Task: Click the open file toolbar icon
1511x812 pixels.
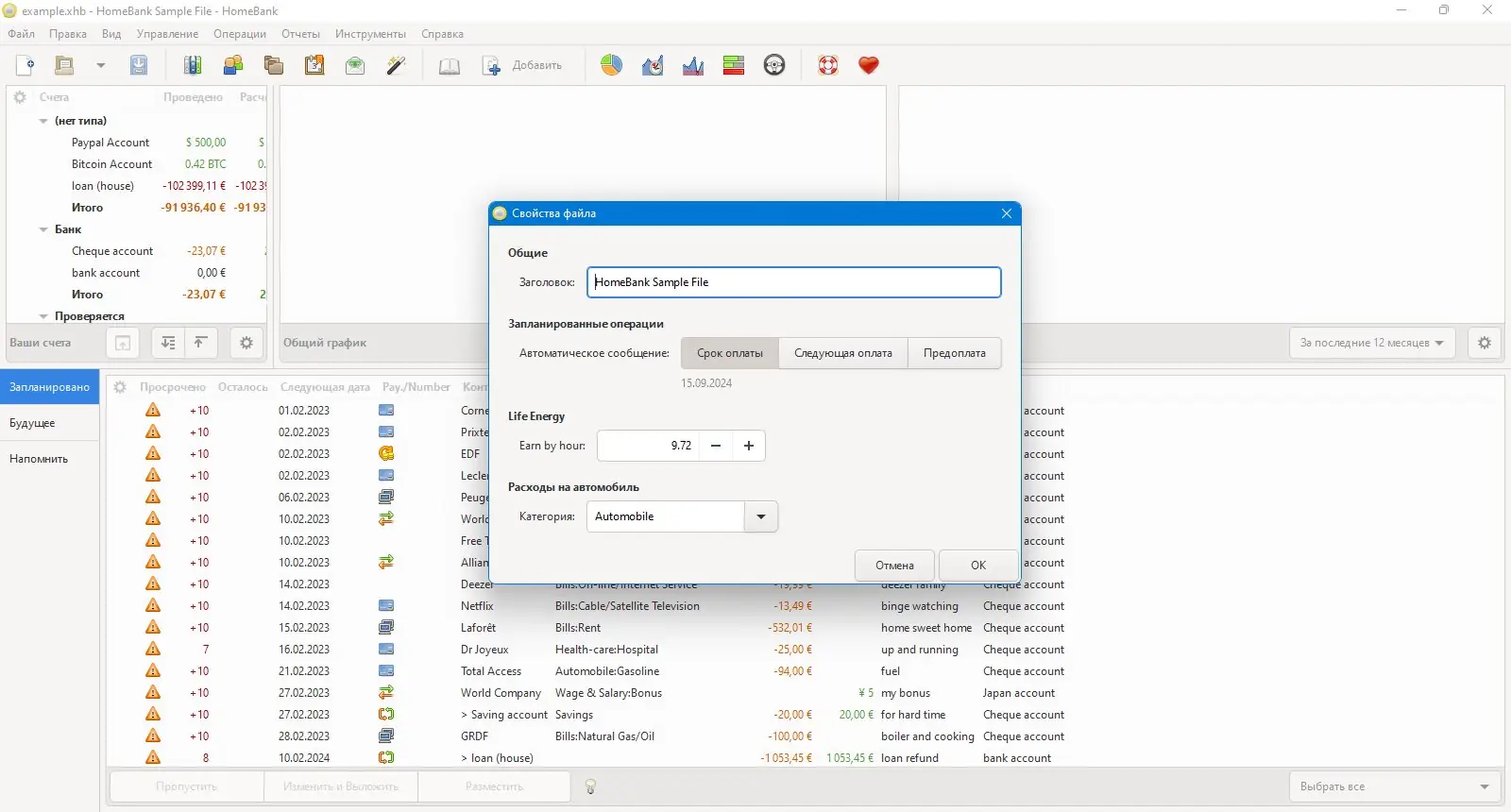Action: [64, 65]
